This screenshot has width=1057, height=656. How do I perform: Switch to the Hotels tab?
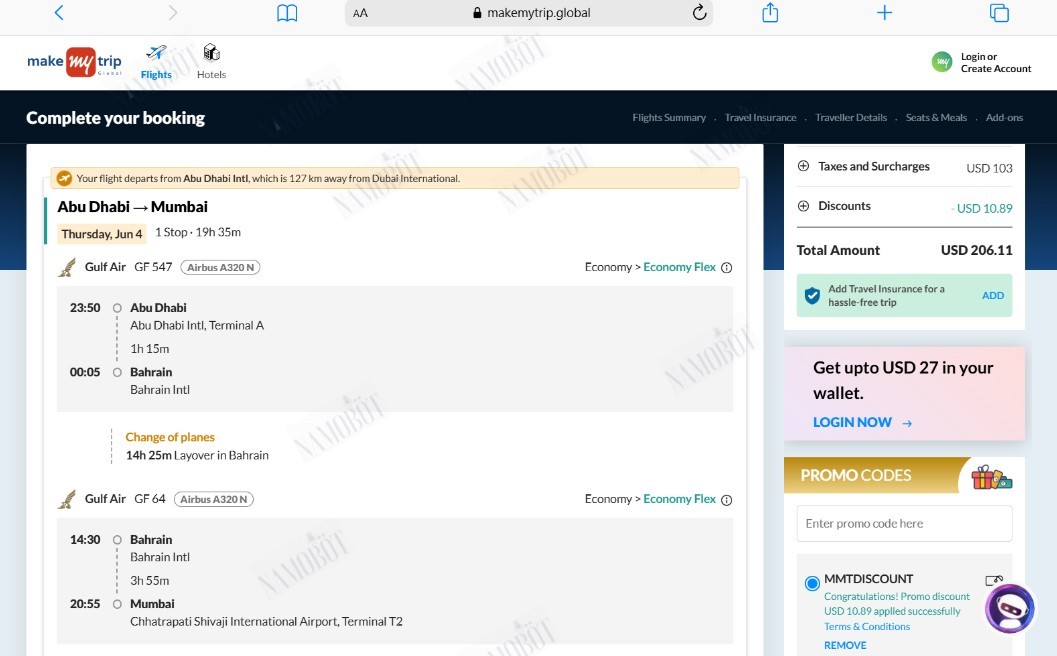[212, 62]
